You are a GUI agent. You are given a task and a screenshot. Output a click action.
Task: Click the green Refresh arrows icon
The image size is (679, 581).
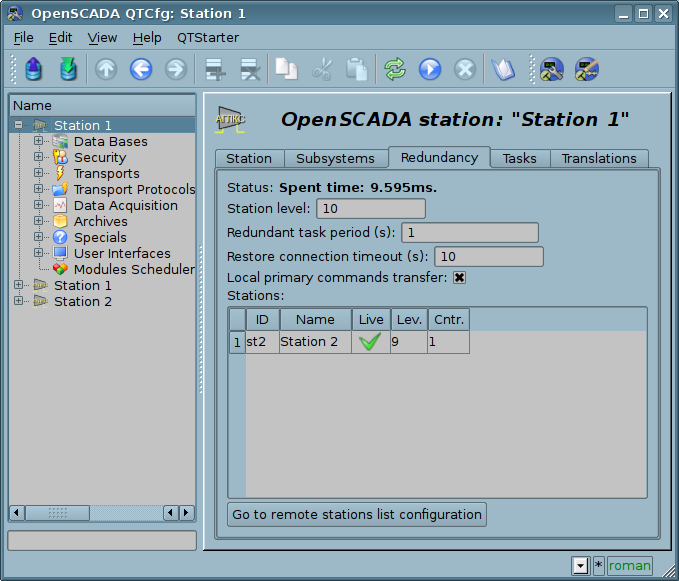pos(395,69)
